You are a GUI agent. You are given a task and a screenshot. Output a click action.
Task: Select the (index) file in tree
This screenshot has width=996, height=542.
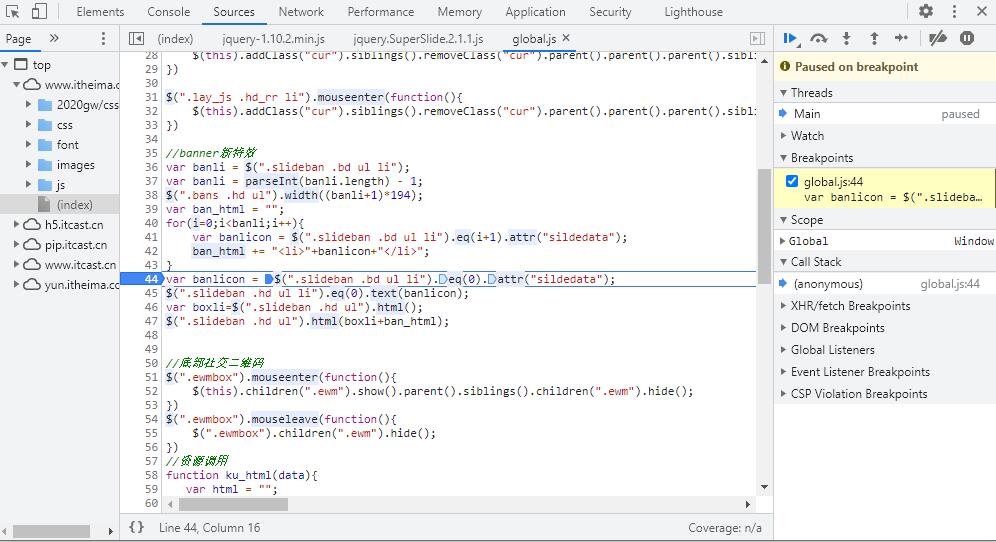tap(60, 205)
